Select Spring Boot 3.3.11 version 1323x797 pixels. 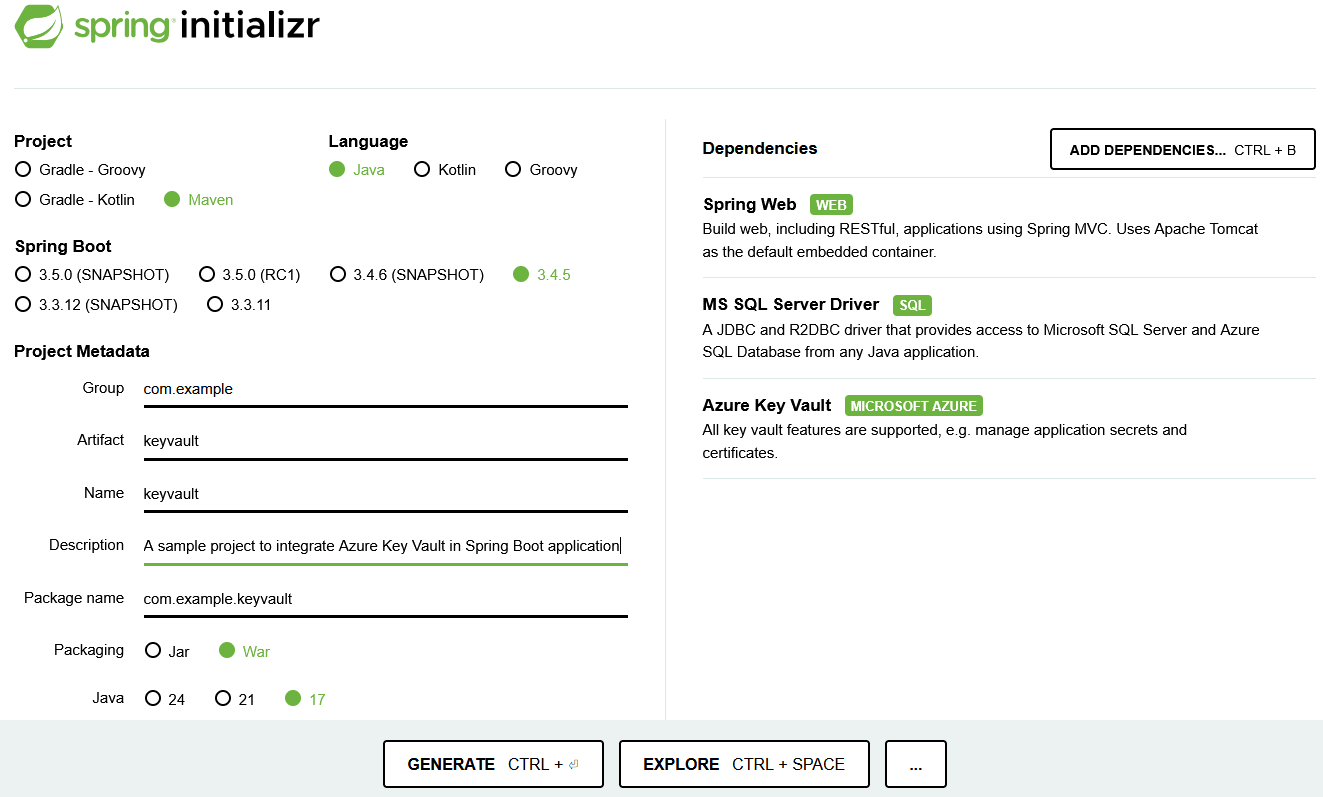239,304
